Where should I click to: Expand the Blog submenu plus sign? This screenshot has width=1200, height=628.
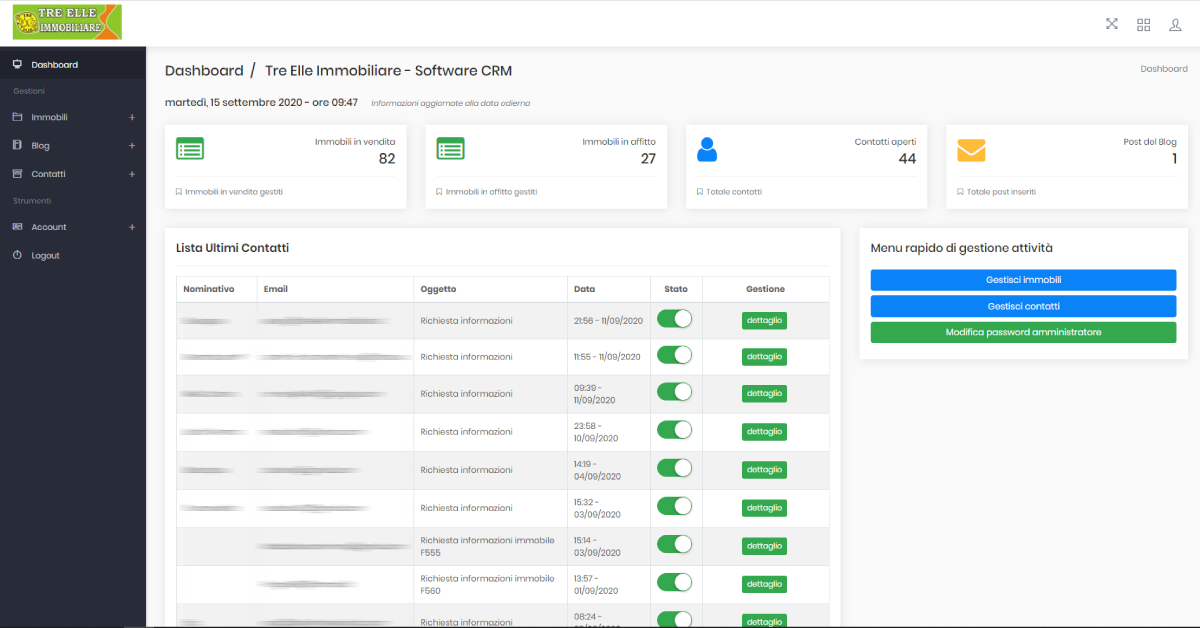tap(132, 145)
